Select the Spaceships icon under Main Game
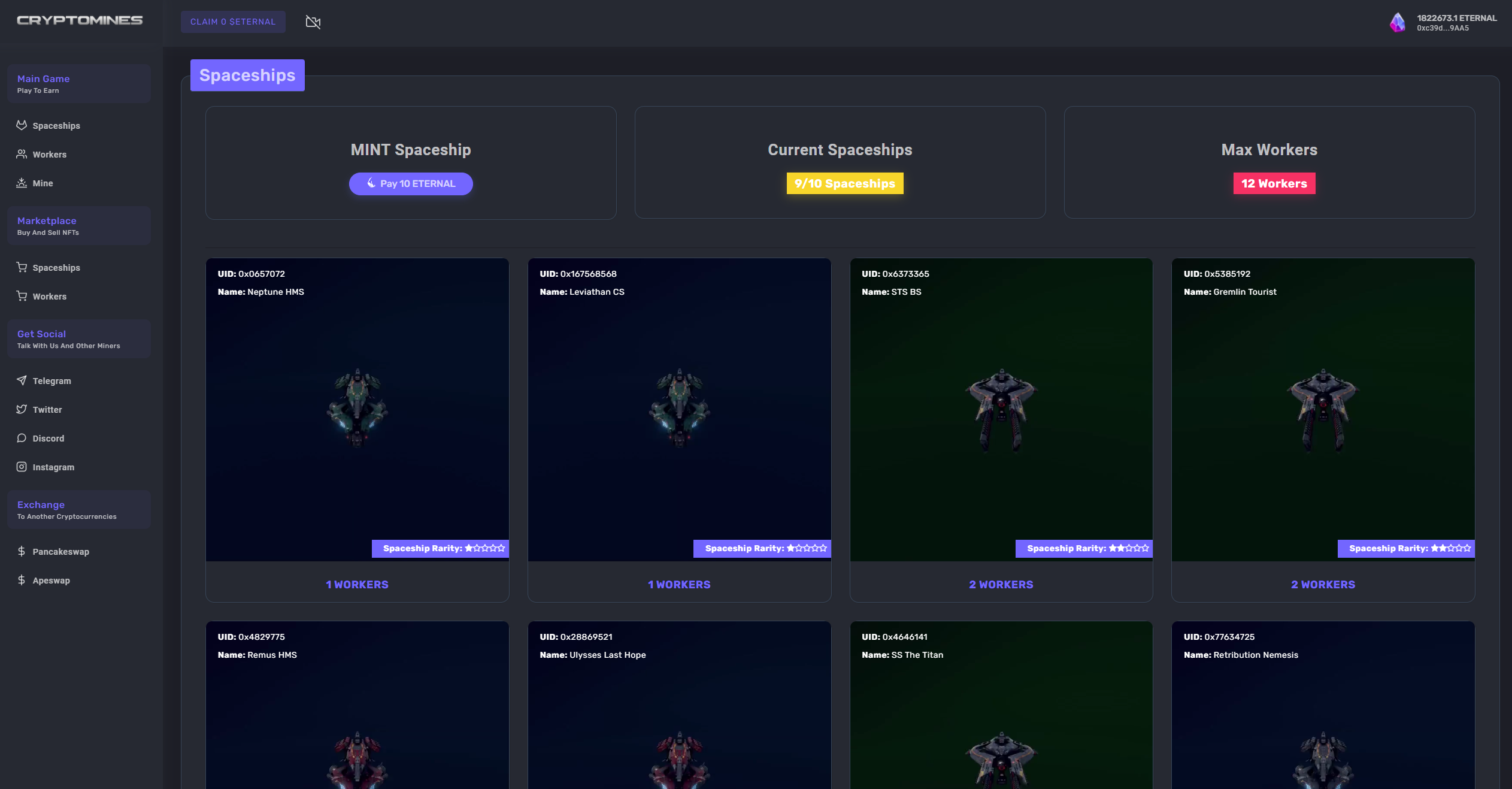The height and width of the screenshot is (789, 1512). pyautogui.click(x=22, y=126)
